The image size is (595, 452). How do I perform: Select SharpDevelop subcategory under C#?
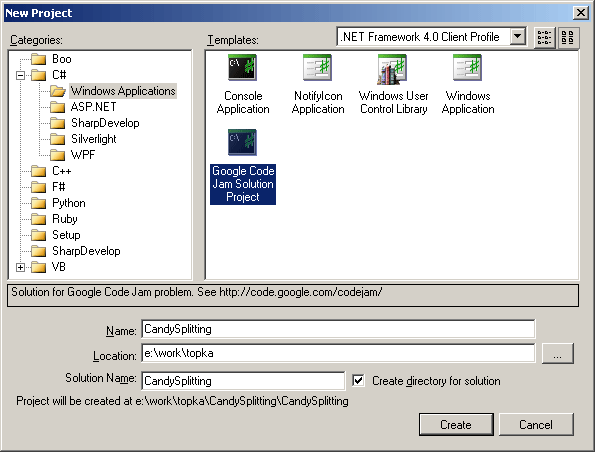(x=105, y=123)
